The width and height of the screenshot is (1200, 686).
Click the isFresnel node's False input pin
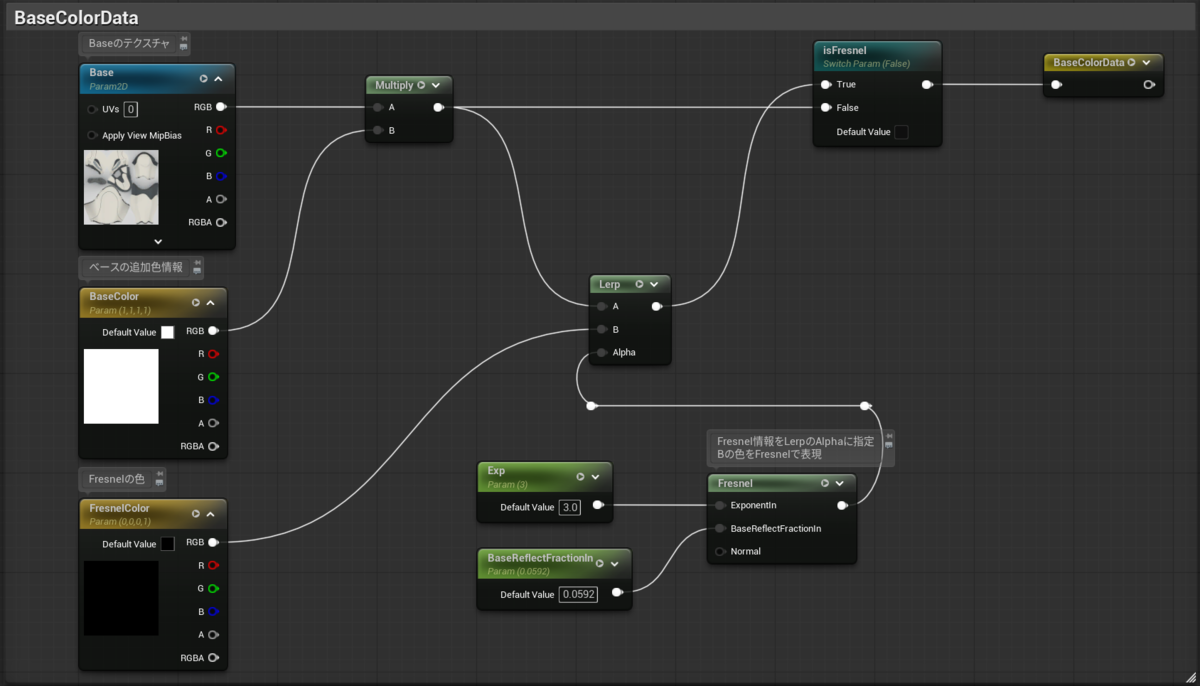coord(825,107)
